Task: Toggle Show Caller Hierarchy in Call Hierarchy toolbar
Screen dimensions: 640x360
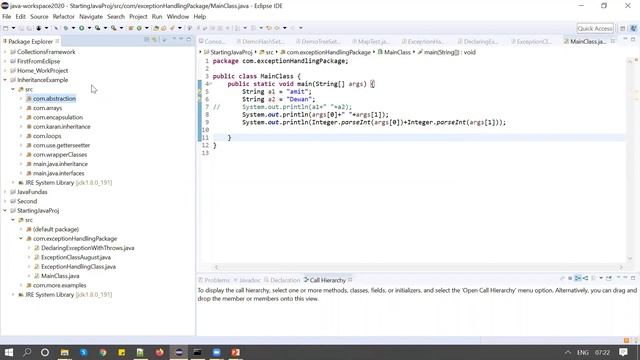Action: [578, 278]
